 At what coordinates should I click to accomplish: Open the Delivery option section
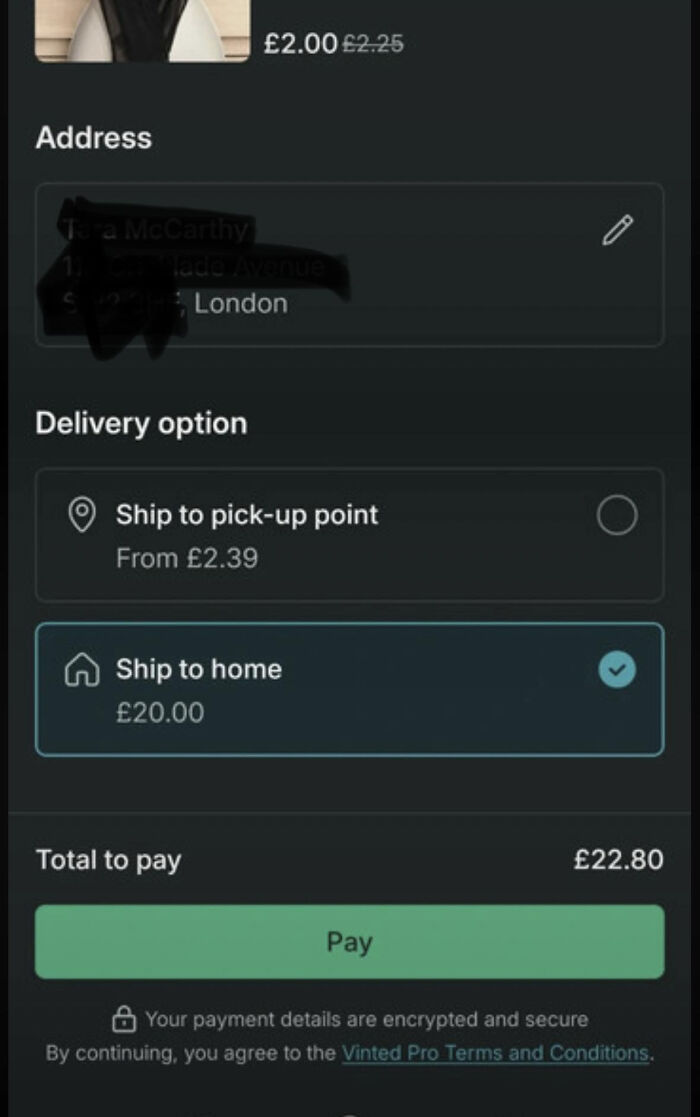140,423
